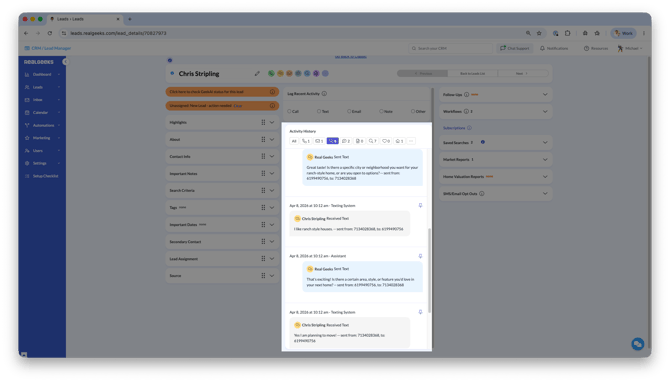This screenshot has width=670, height=382.
Task: Expand the Search Criteria section chevron
Action: coord(272,191)
